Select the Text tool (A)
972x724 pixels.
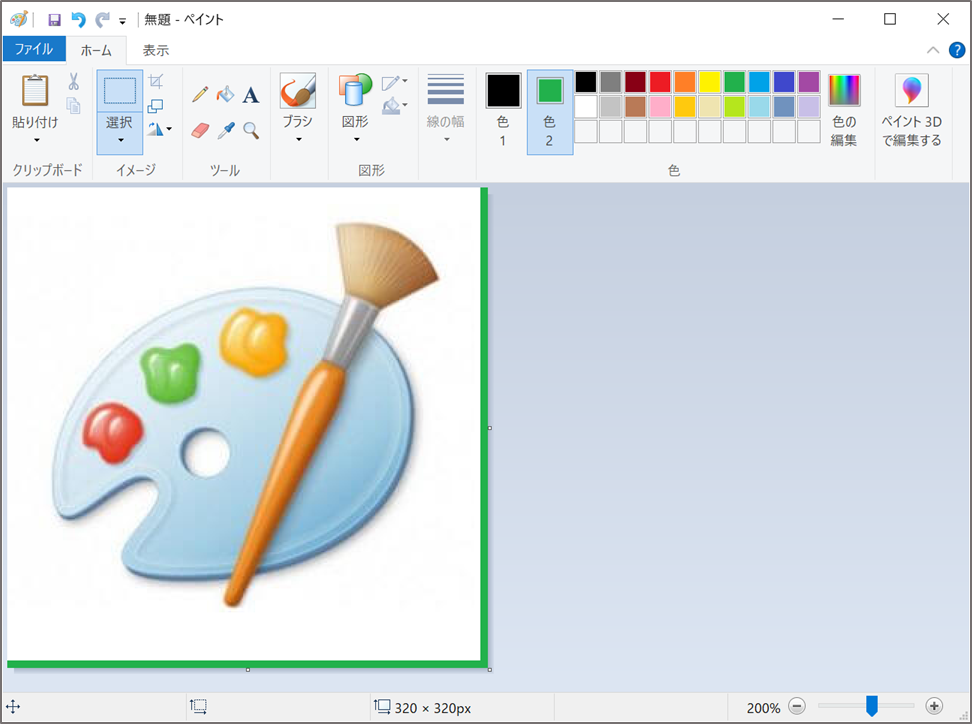pyautogui.click(x=250, y=95)
